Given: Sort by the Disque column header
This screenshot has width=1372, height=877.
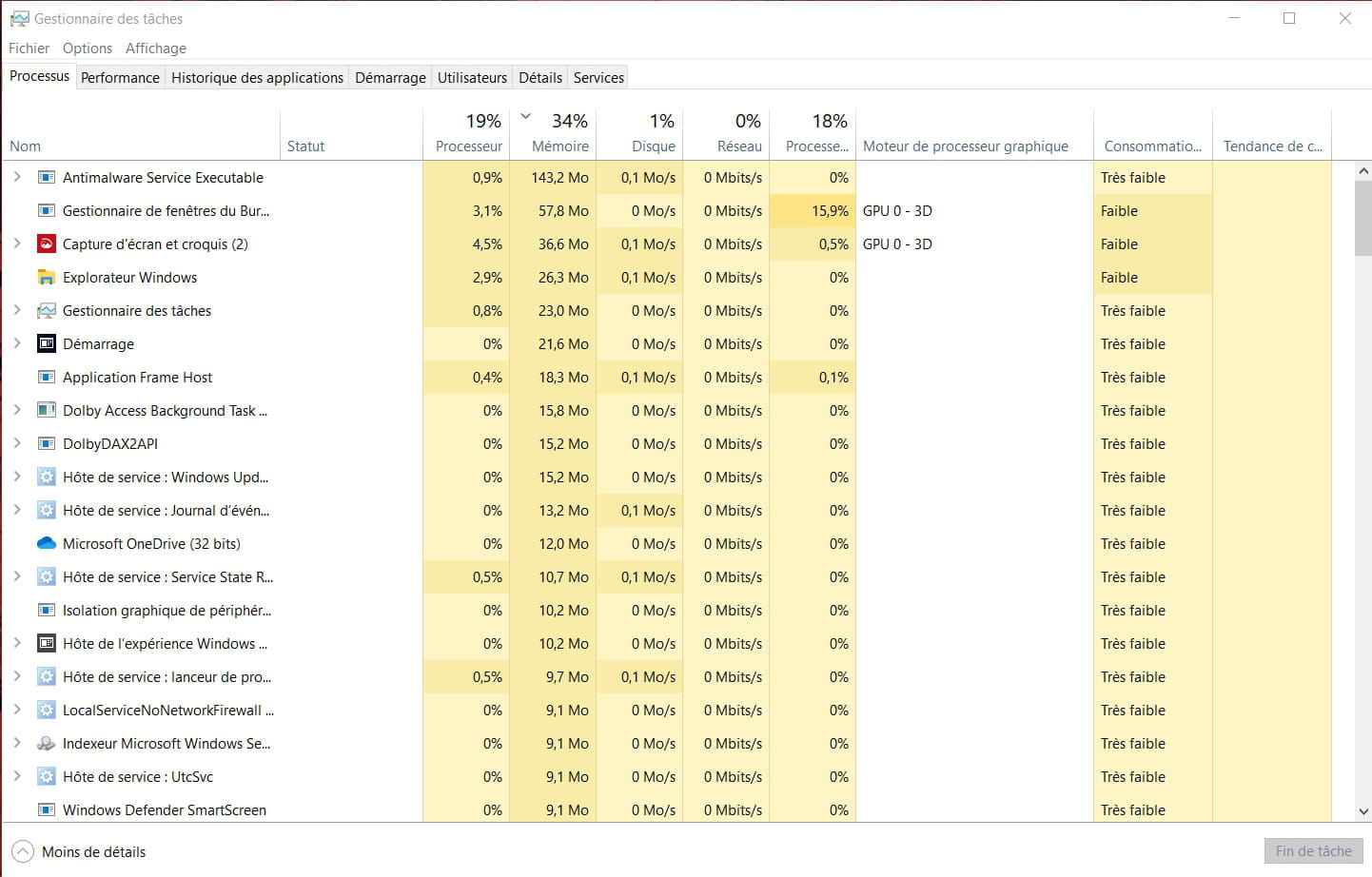Looking at the screenshot, I should click(x=639, y=134).
